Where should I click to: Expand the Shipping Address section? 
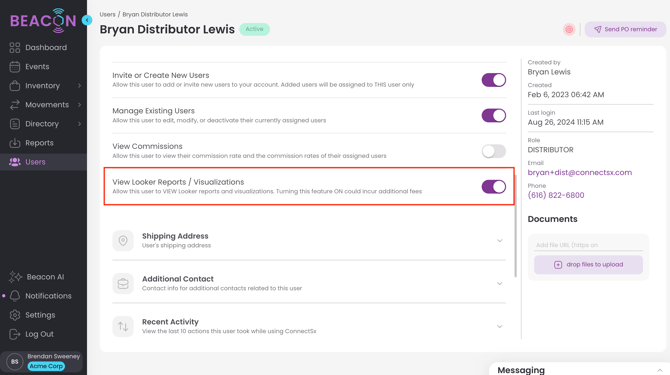309,240
